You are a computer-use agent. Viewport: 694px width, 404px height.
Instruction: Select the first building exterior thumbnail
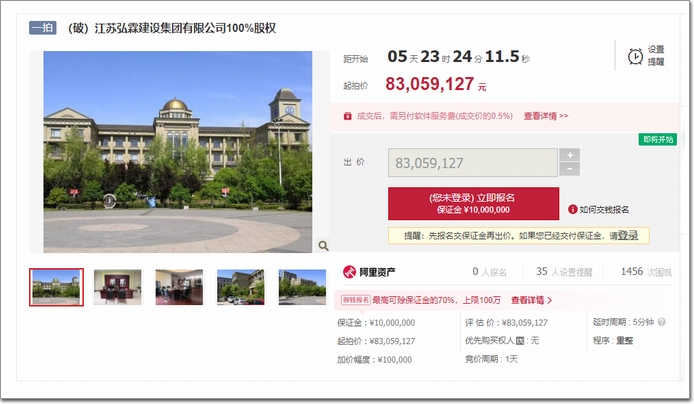click(56, 287)
